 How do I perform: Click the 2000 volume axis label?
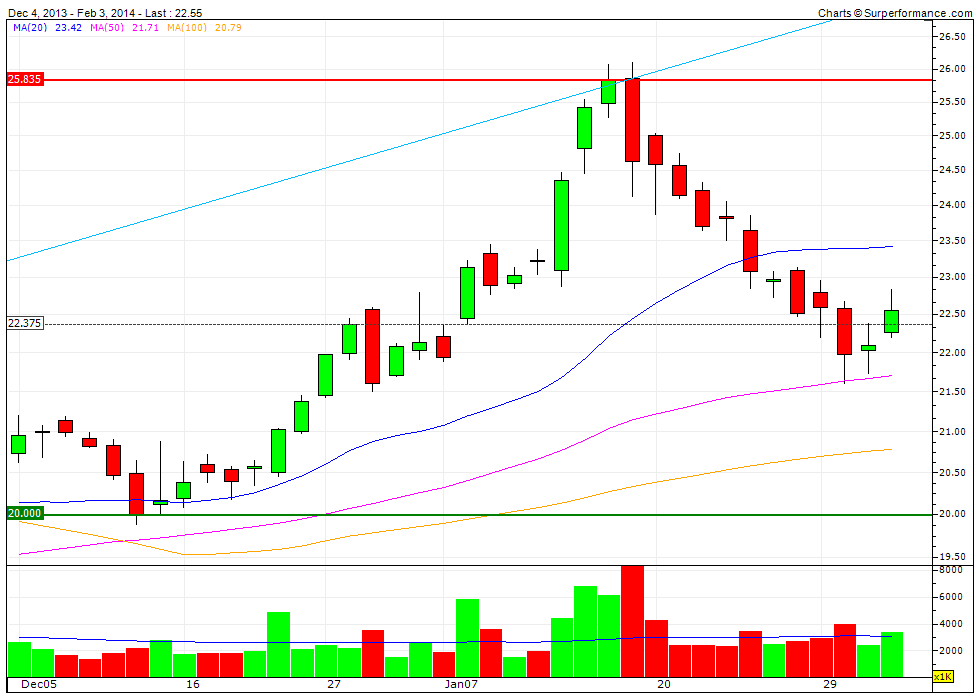pyautogui.click(x=950, y=651)
